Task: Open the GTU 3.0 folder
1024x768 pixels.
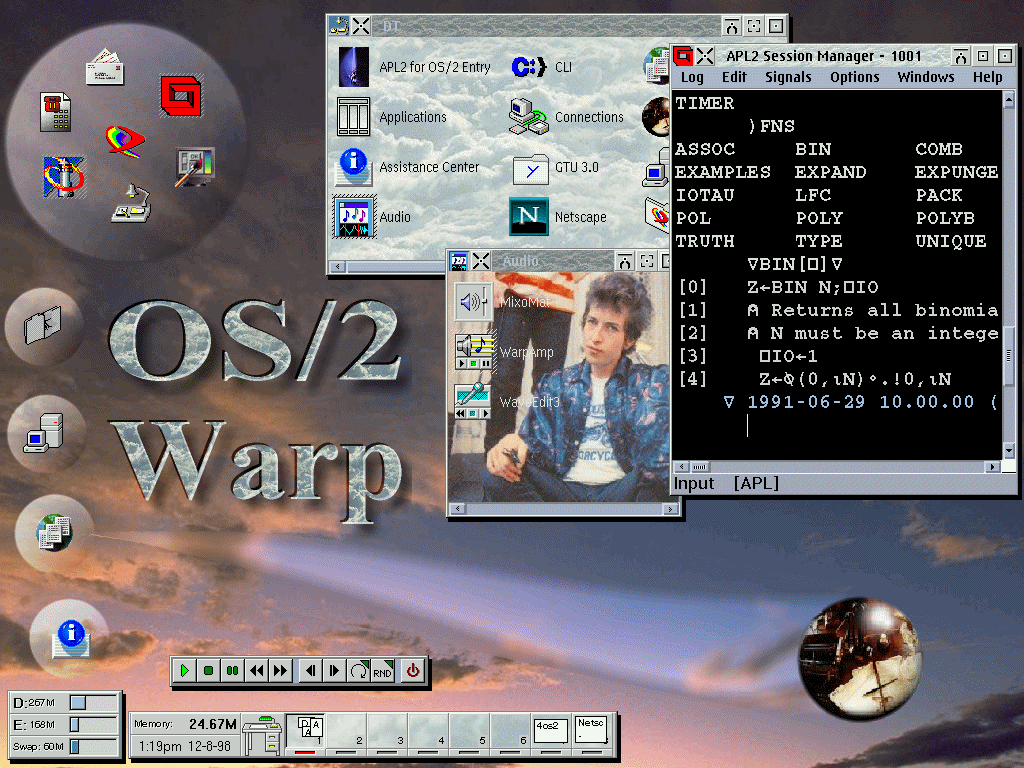Action: pos(530,169)
